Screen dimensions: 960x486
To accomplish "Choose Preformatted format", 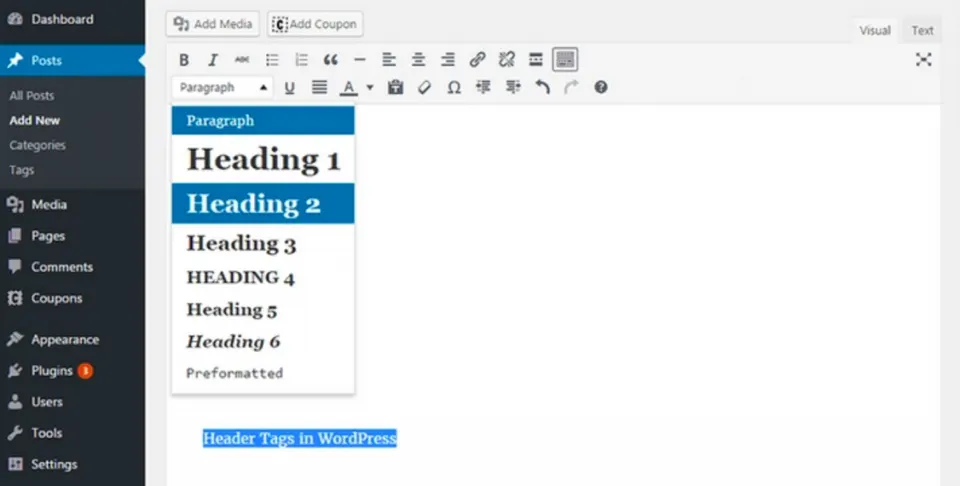I will pos(263,373).
